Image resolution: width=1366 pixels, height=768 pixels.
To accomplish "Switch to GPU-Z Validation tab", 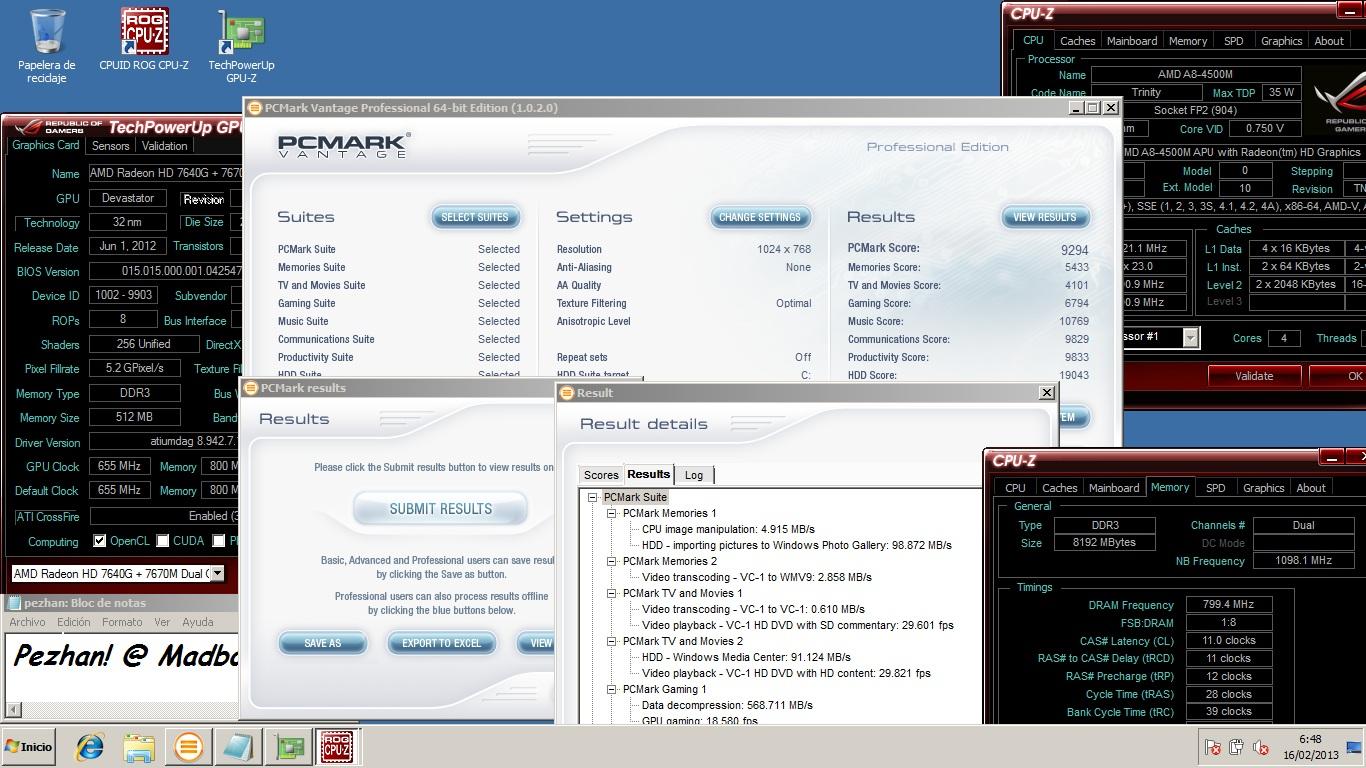I will 165,146.
